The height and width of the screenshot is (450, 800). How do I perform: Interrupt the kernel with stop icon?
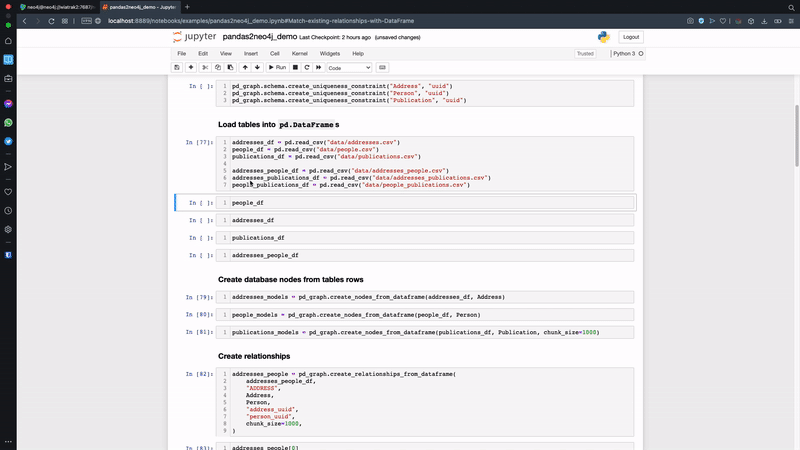coord(295,67)
